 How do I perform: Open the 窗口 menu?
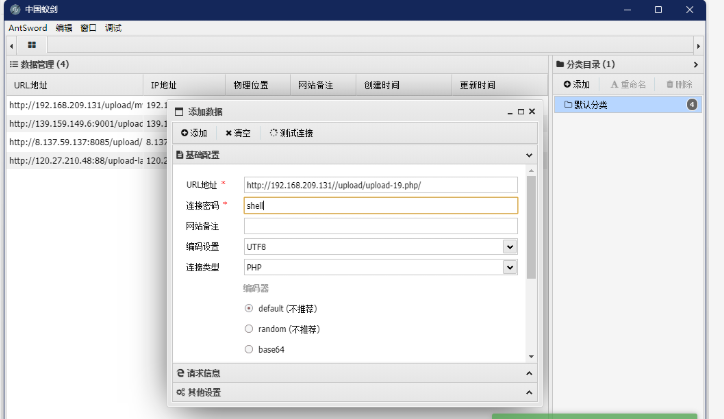tap(88, 28)
